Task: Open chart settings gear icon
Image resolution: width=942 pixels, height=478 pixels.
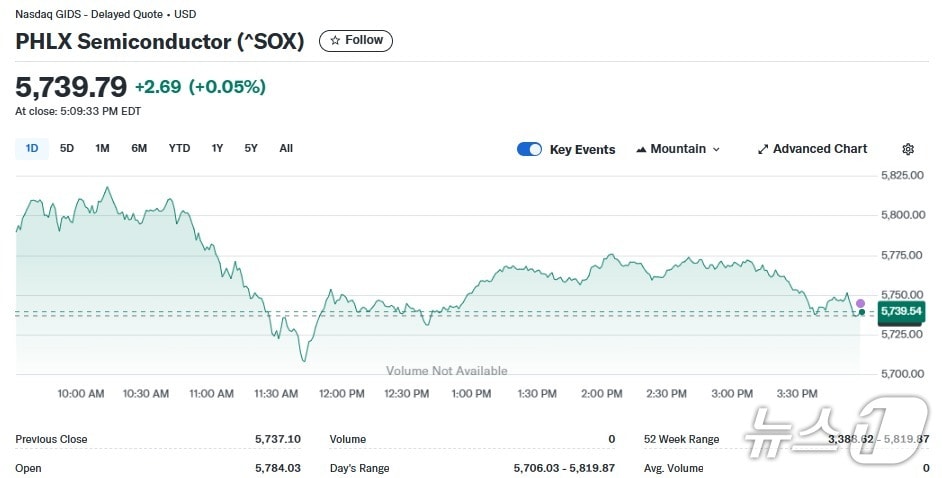Action: [908, 149]
